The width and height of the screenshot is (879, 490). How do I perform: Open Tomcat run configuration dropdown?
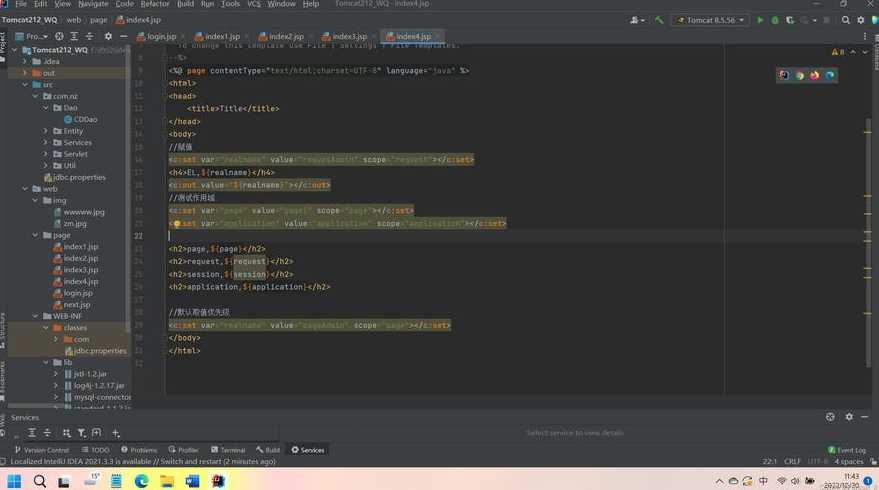click(711, 20)
